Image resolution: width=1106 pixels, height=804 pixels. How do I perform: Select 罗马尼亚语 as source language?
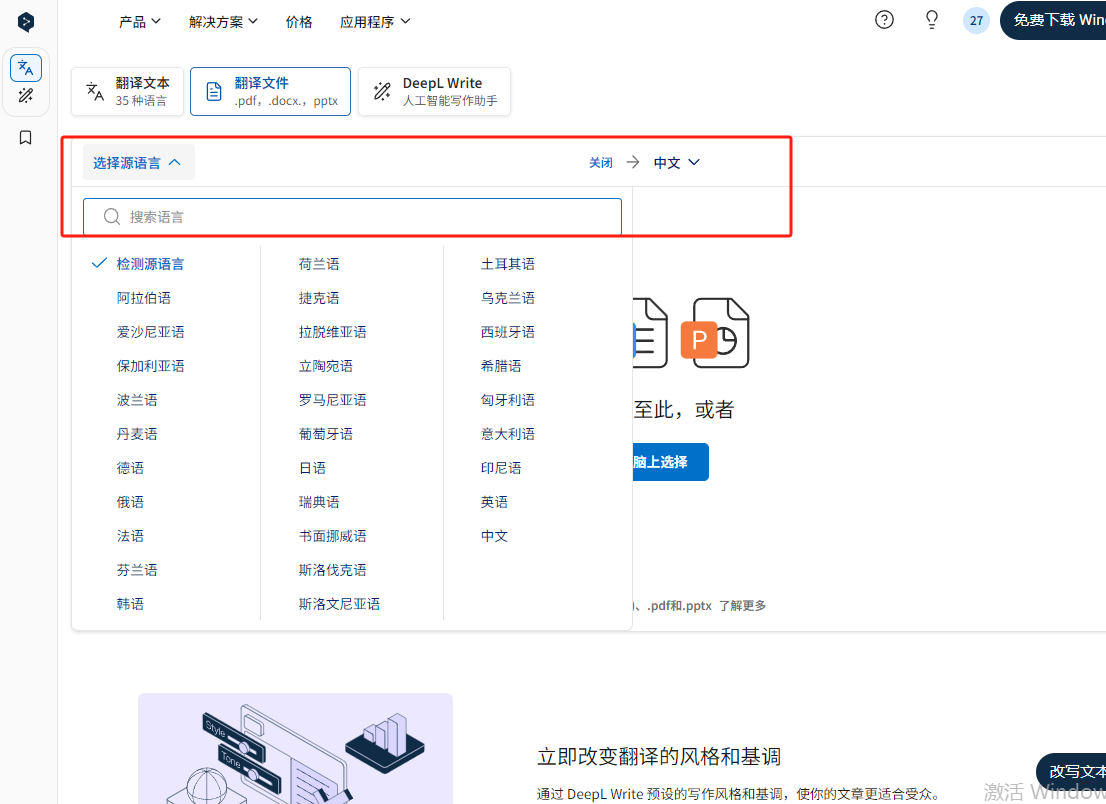[x=332, y=399]
